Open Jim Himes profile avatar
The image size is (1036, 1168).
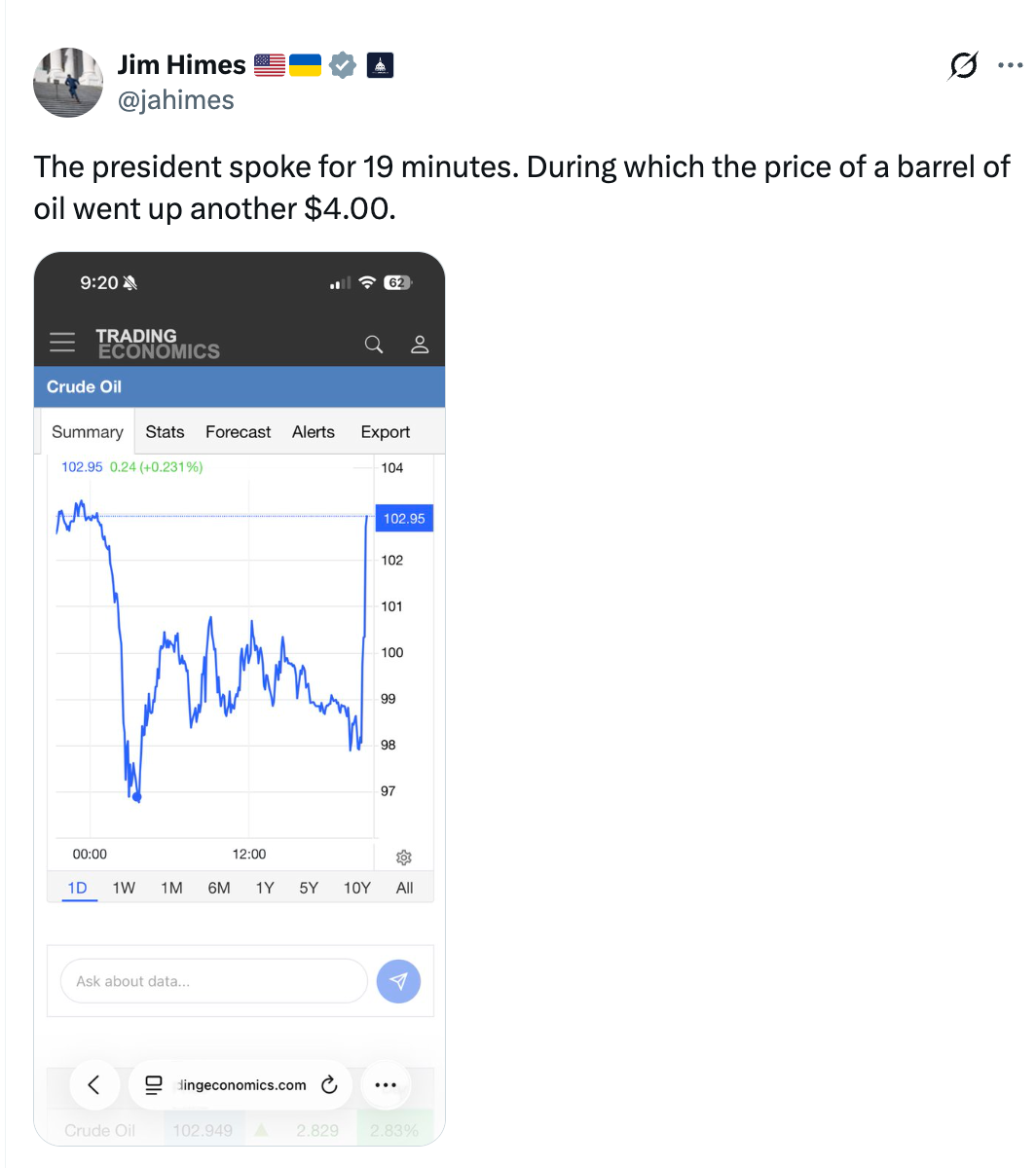pos(68,82)
